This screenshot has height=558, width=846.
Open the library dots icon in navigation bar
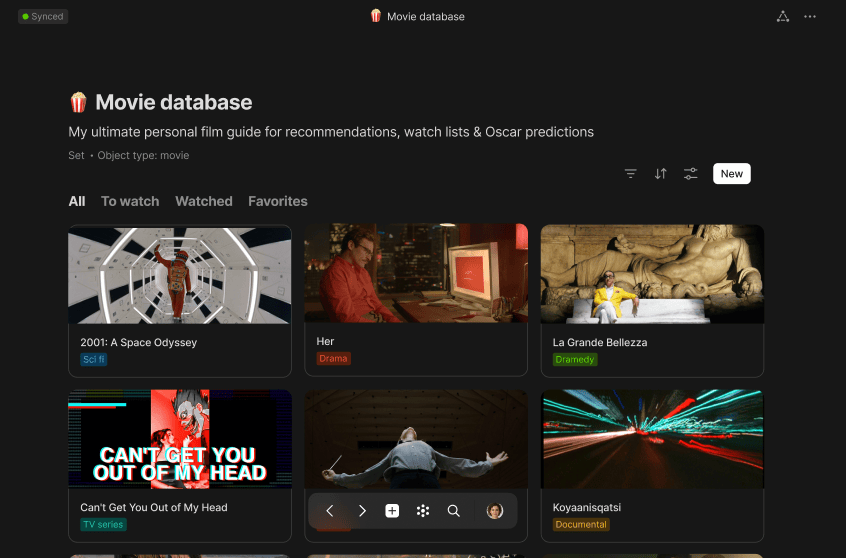(x=423, y=511)
